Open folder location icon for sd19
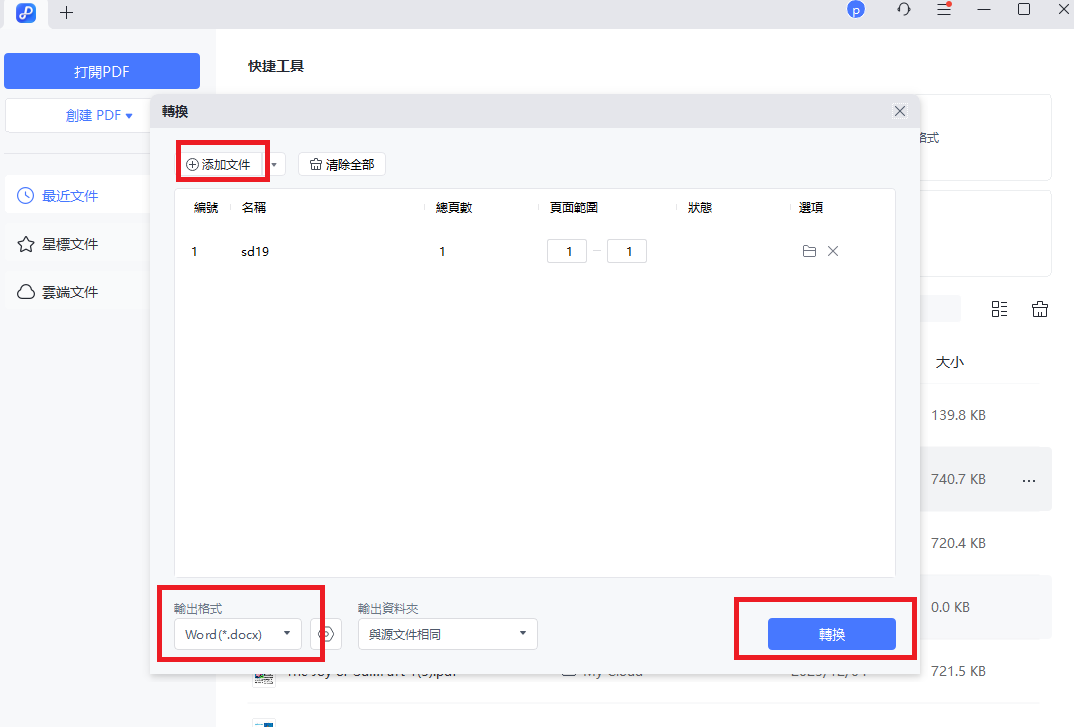Viewport: 1074px width, 727px height. tap(809, 251)
